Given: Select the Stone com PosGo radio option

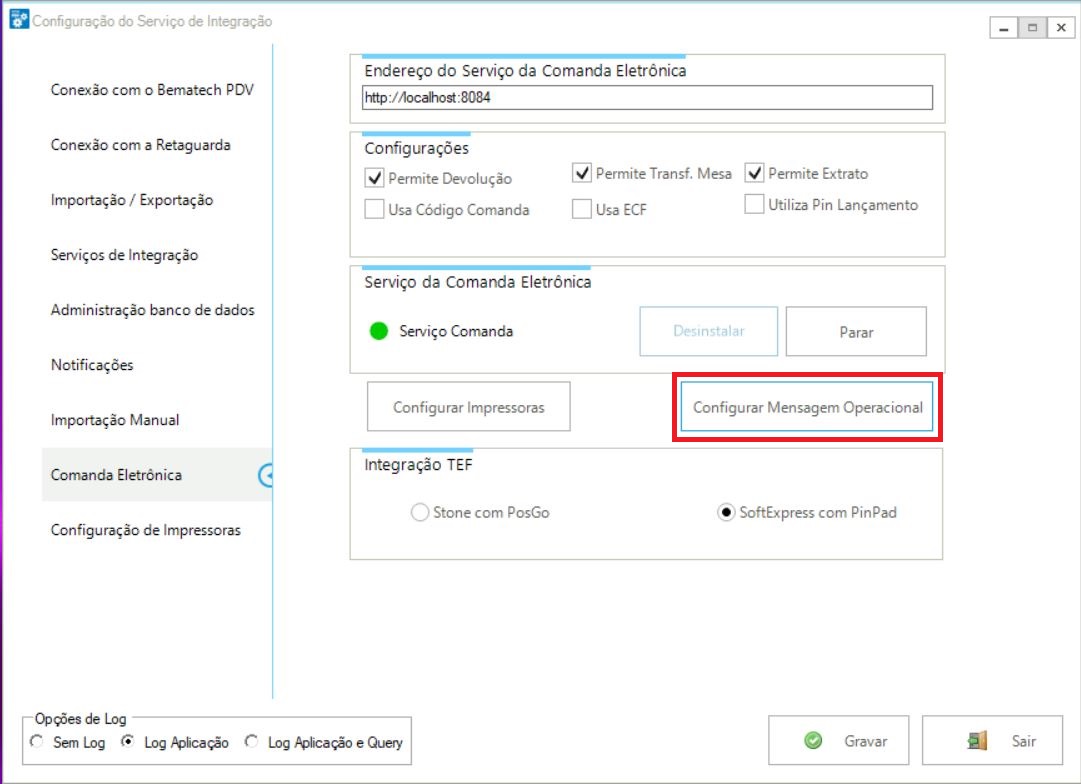Looking at the screenshot, I should tap(420, 512).
